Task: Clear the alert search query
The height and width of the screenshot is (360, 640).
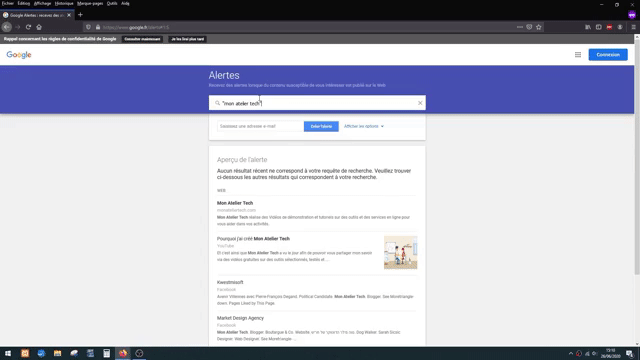Action: pyautogui.click(x=420, y=103)
